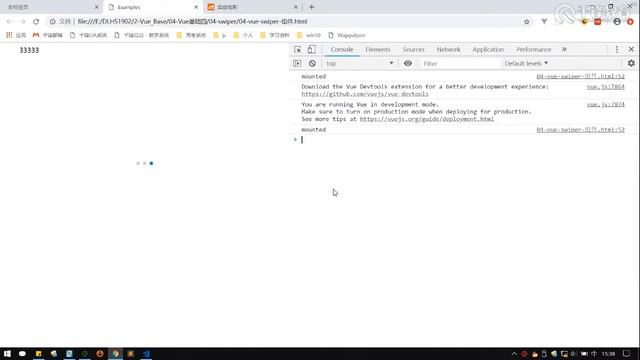The height and width of the screenshot is (360, 640).
Task: Open DevTools three-dot customize menu
Action: (617, 49)
